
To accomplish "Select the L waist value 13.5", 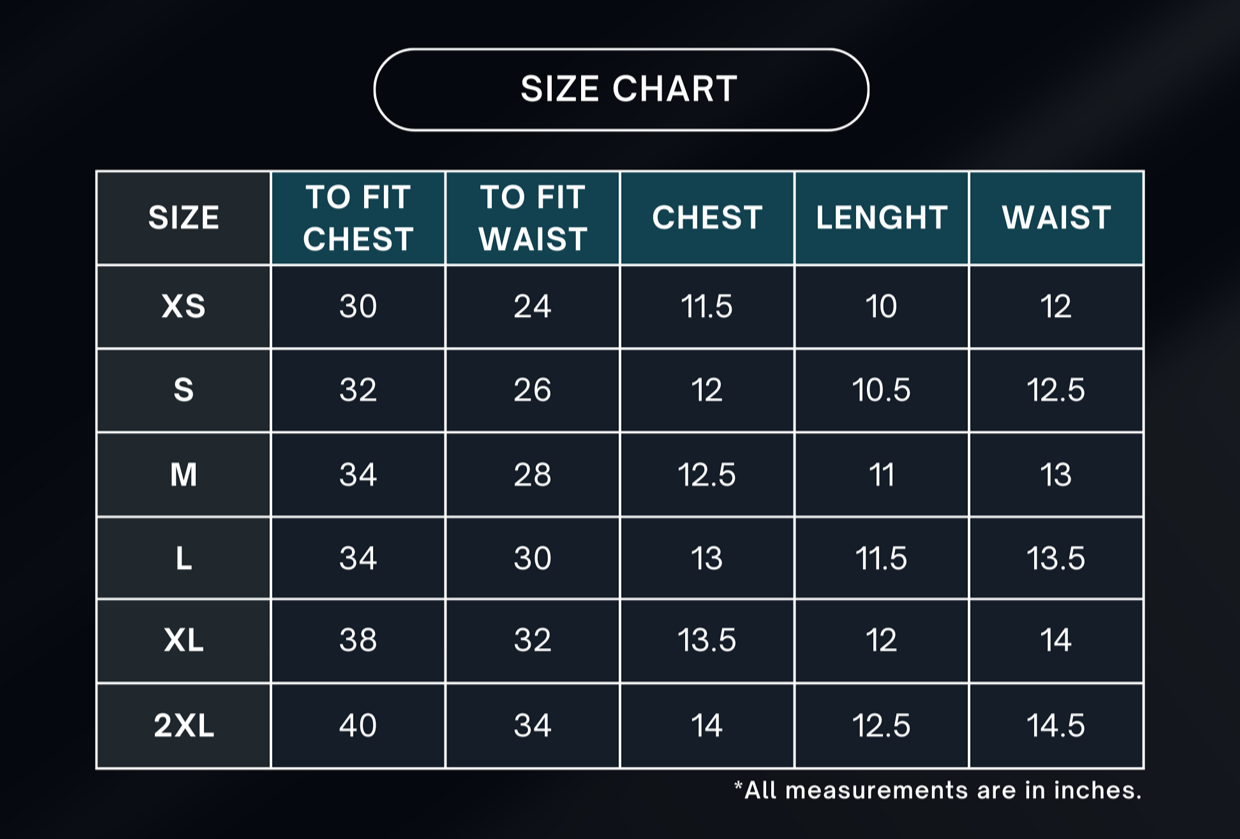I will [x=1056, y=558].
